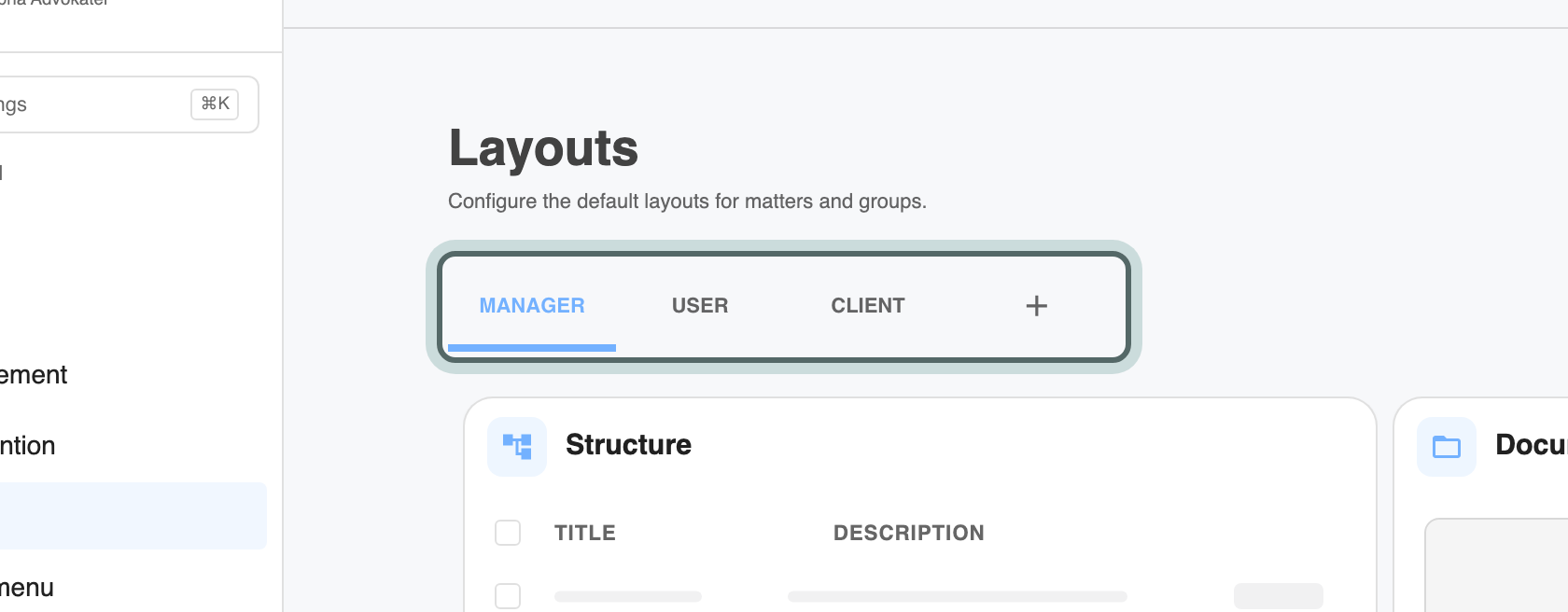Click the TITLE column header
This screenshot has width=1568, height=612.
[585, 533]
